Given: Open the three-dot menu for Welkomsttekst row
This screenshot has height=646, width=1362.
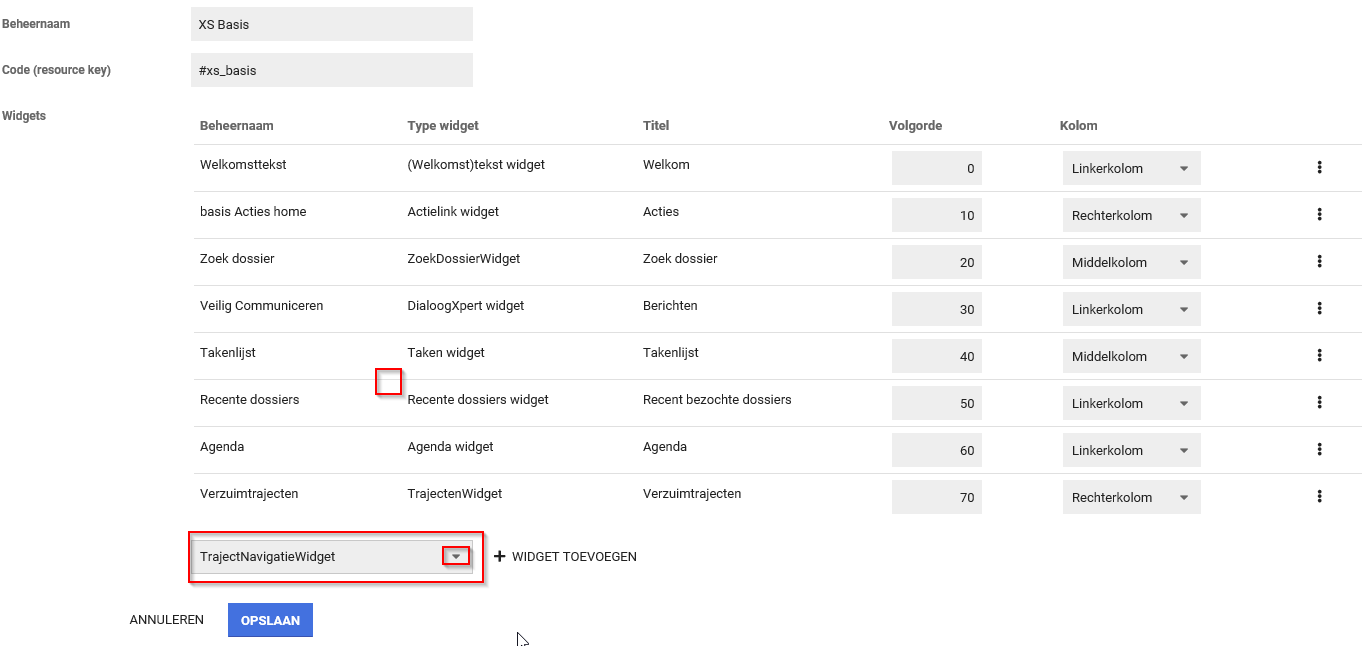Looking at the screenshot, I should [x=1319, y=168].
